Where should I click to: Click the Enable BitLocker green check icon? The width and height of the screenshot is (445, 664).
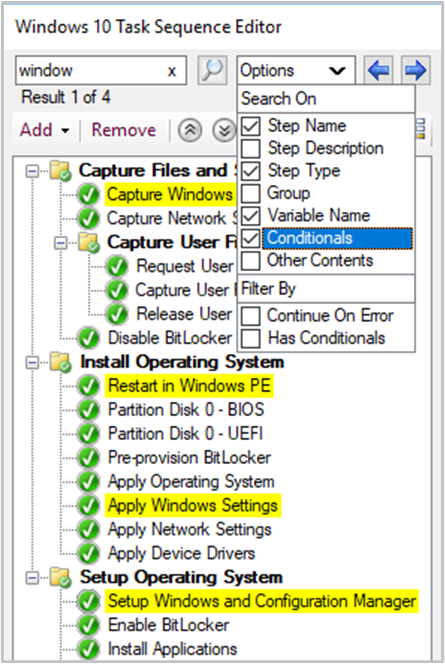88,625
